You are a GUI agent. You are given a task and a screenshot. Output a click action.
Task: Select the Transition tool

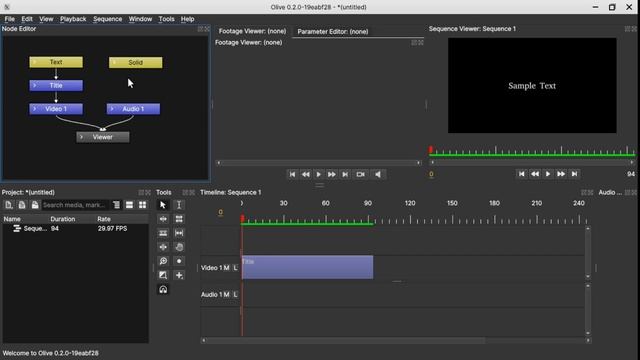pos(163,275)
